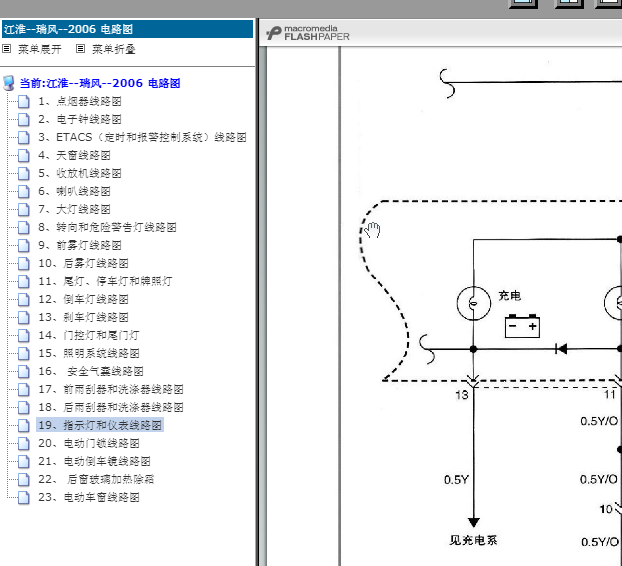The image size is (622, 566).
Task: Click document icon for 后雾灯线路图
Action: point(24,263)
